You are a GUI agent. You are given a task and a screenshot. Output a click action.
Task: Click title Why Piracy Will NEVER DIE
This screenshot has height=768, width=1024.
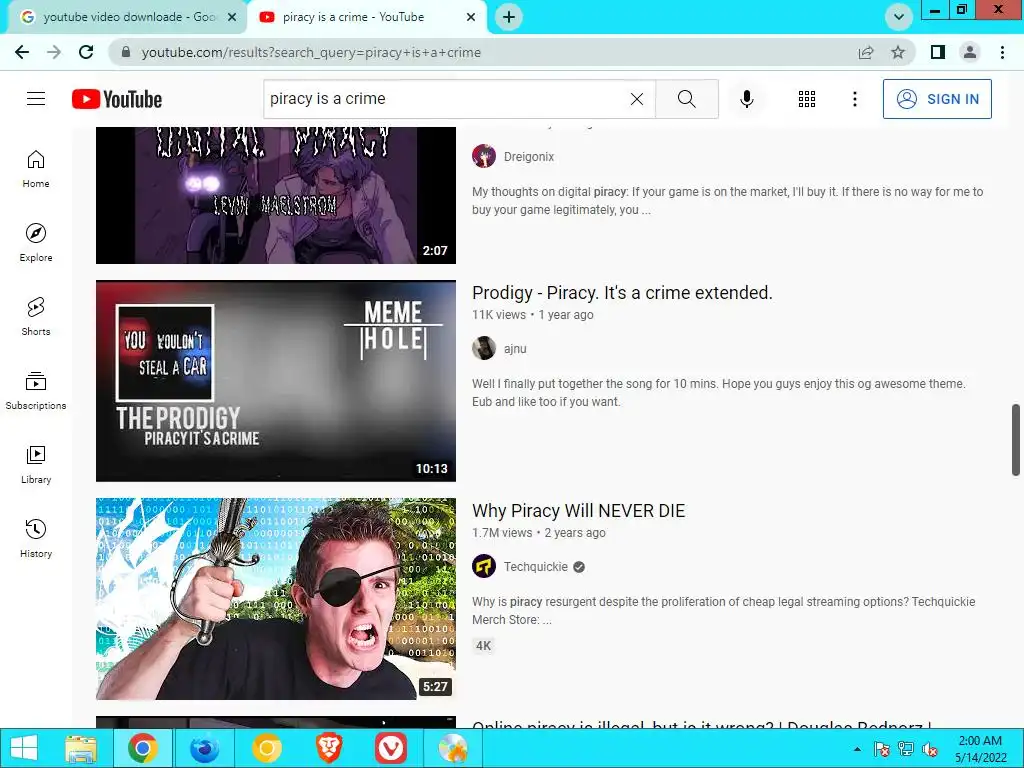click(x=579, y=511)
